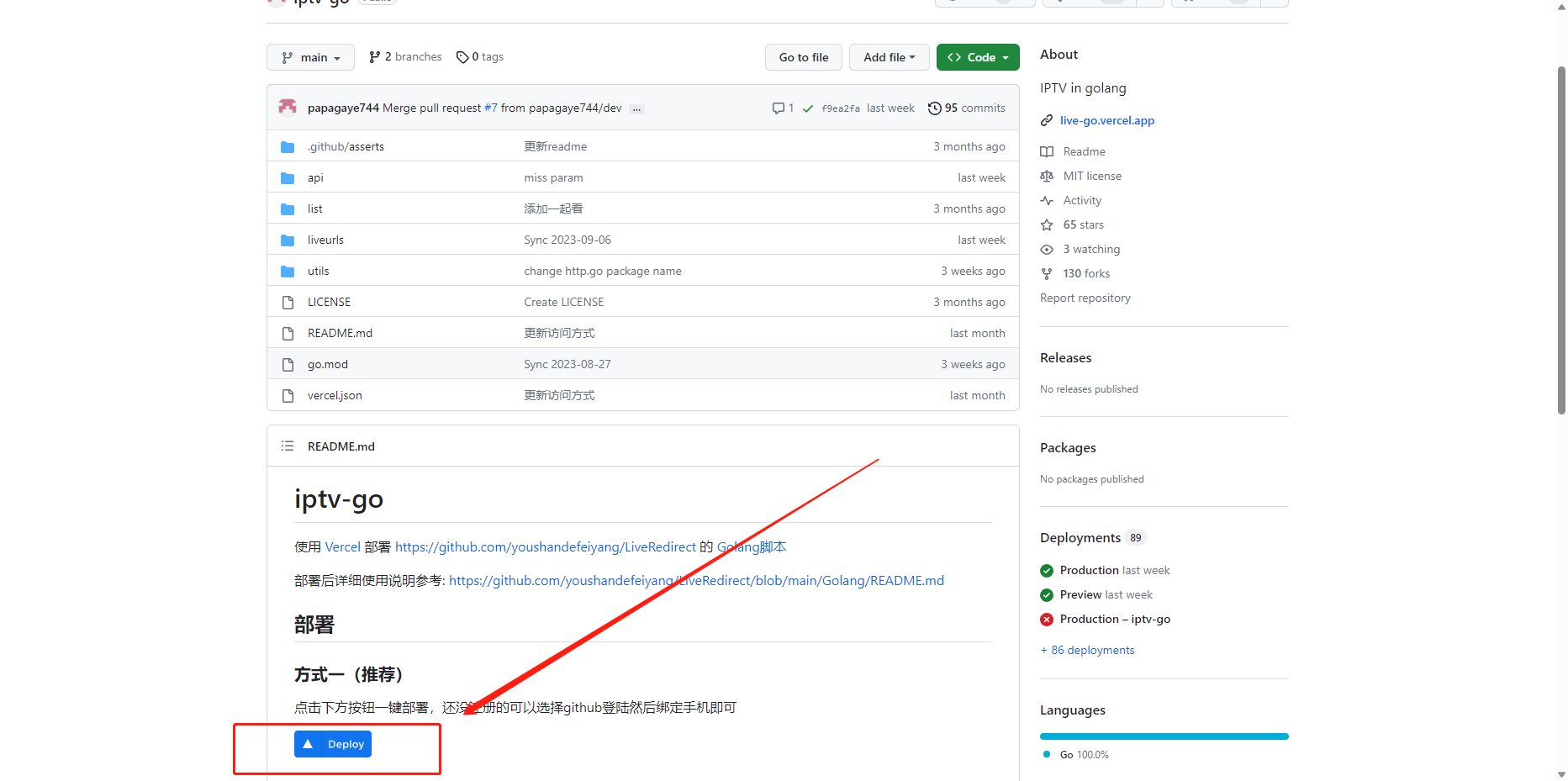Click Go 100.0% language entry
Image resolution: width=1568 pixels, height=781 pixels.
(1076, 754)
